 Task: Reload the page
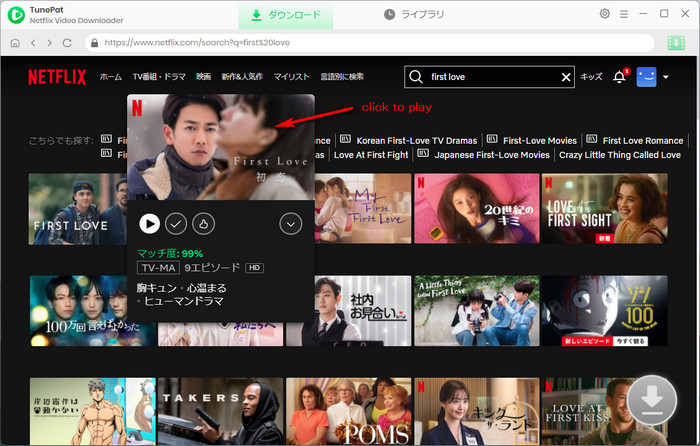[67, 43]
